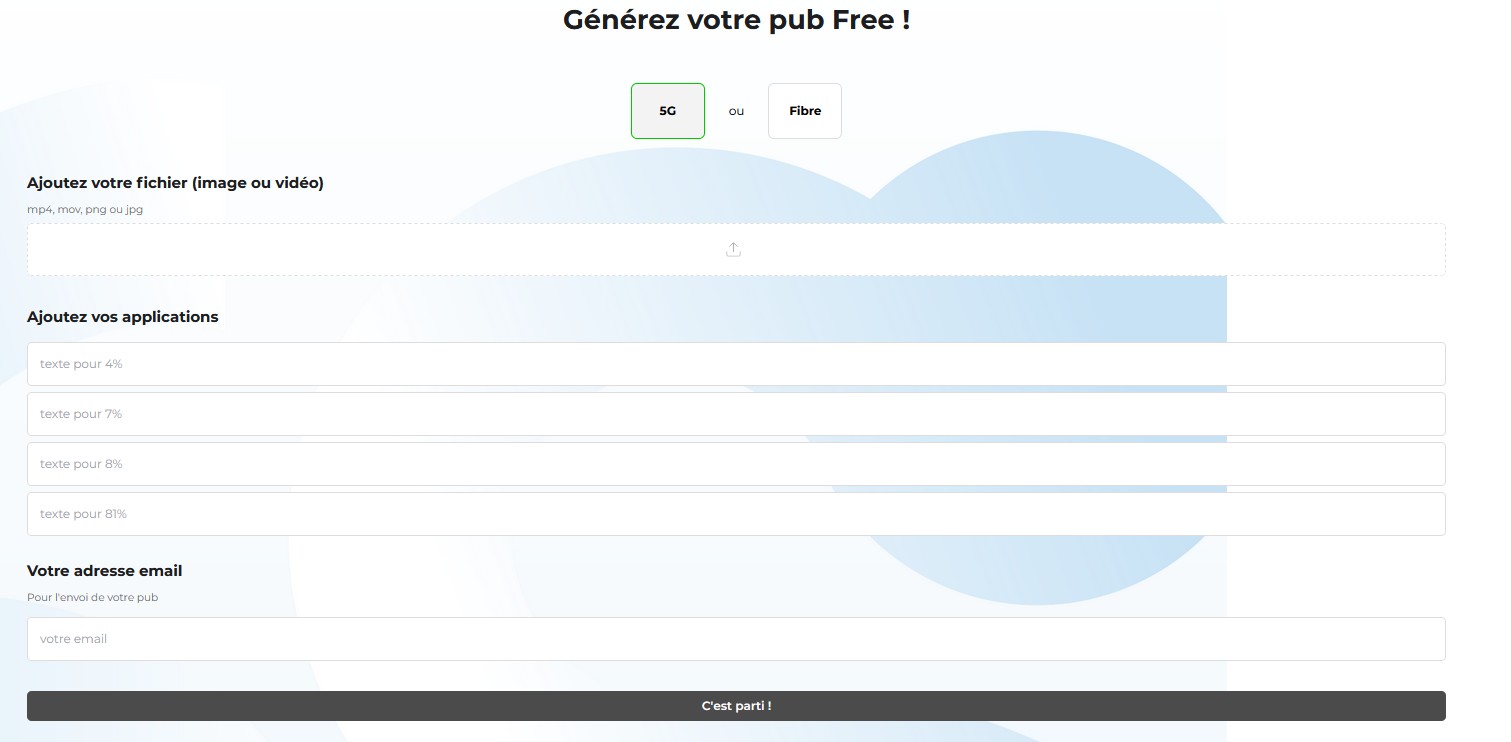Click the 'mp4, mov, png ou jpg' hint

point(85,210)
